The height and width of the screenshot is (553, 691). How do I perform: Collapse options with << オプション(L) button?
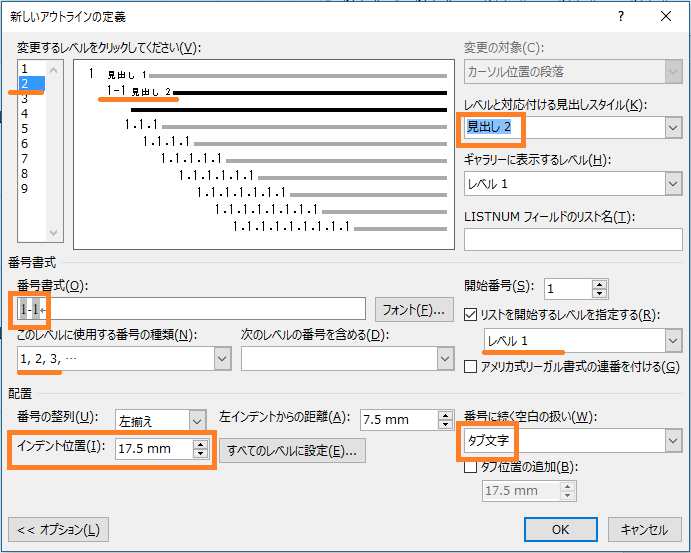[x=59, y=529]
